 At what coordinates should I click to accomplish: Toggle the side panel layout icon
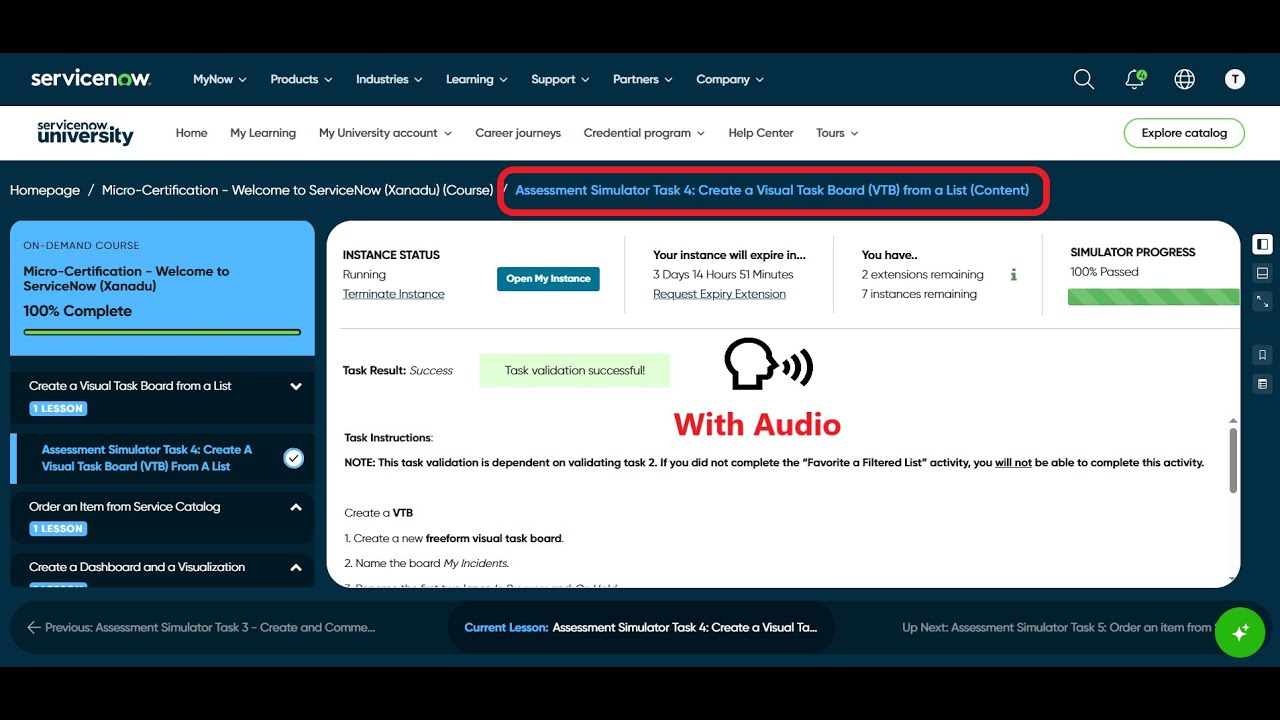pos(1263,245)
